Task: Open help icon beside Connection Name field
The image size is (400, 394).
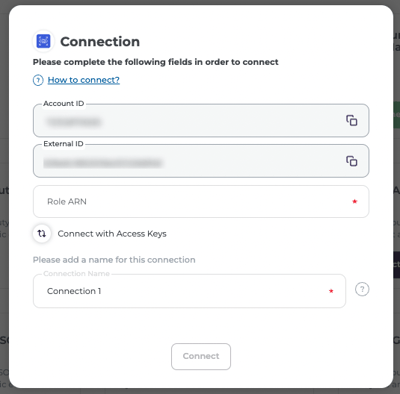Action: pos(362,289)
